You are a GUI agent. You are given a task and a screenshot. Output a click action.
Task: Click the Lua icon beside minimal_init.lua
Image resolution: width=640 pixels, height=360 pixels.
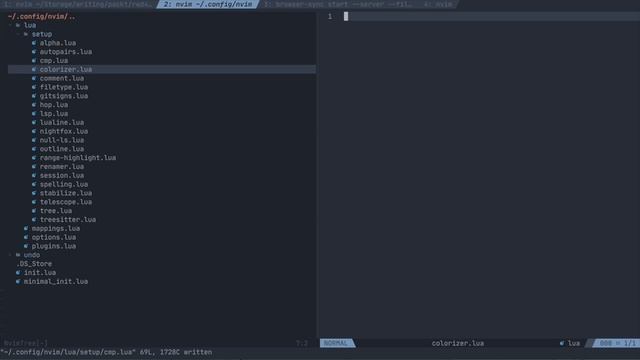(x=18, y=282)
